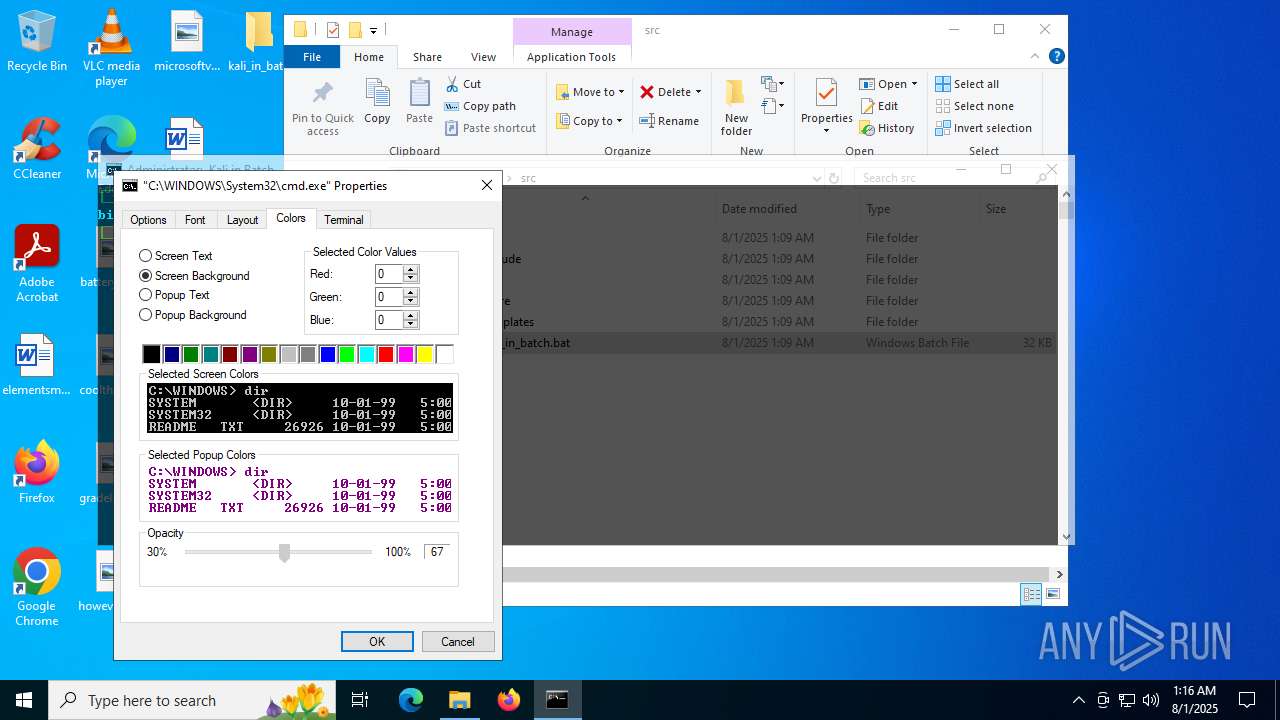Viewport: 1280px width, 720px height.
Task: Open Task View on the taskbar
Action: coord(360,700)
